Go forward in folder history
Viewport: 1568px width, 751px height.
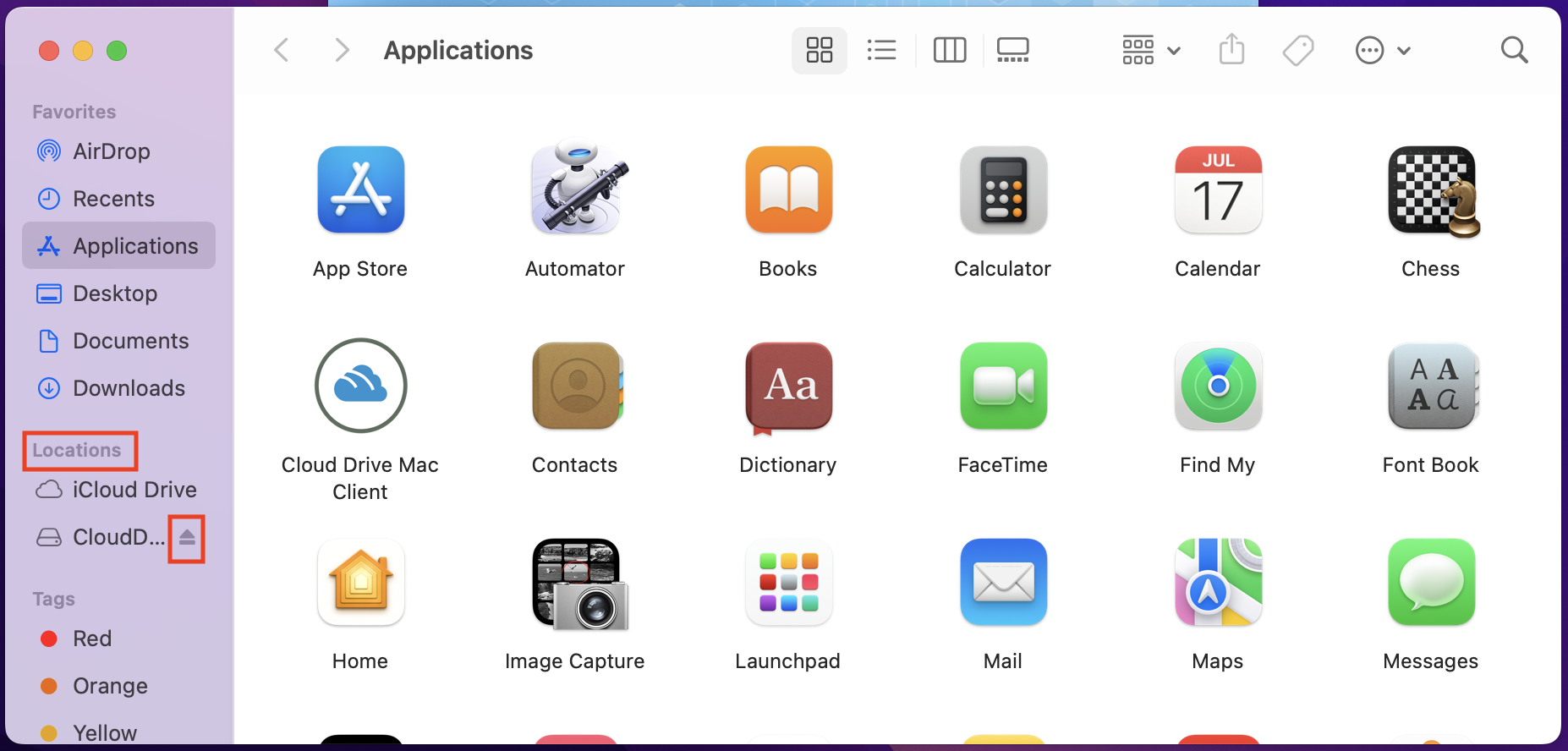[x=342, y=50]
